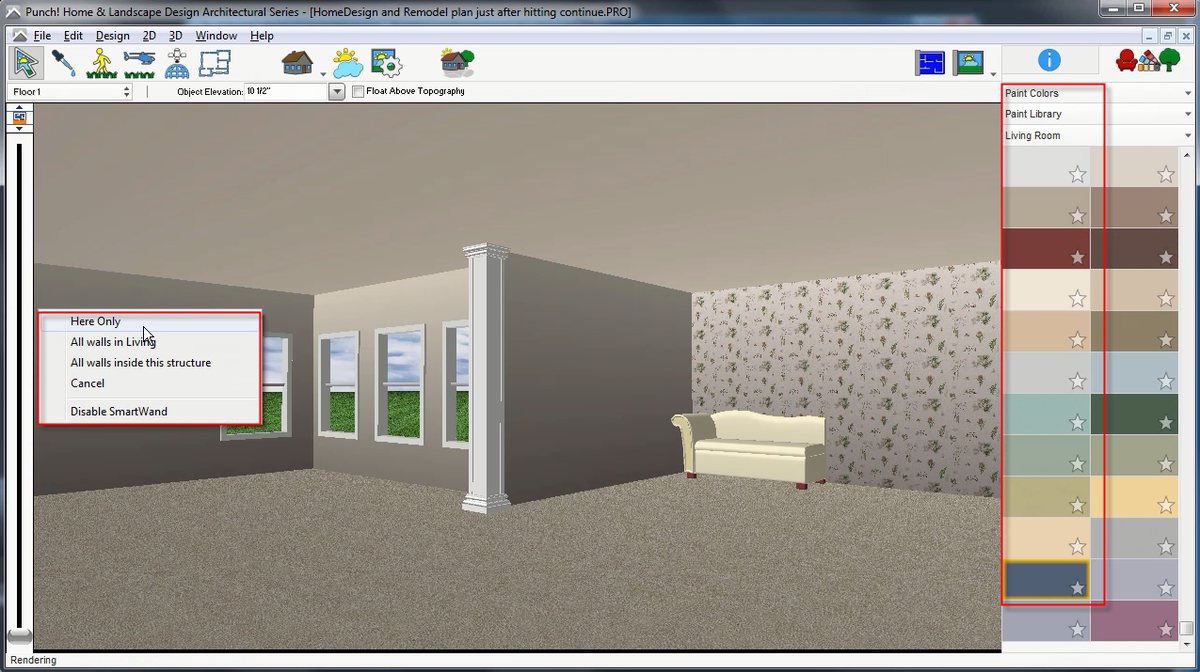Open the floor plan view icon
The image size is (1200, 672).
[214, 63]
